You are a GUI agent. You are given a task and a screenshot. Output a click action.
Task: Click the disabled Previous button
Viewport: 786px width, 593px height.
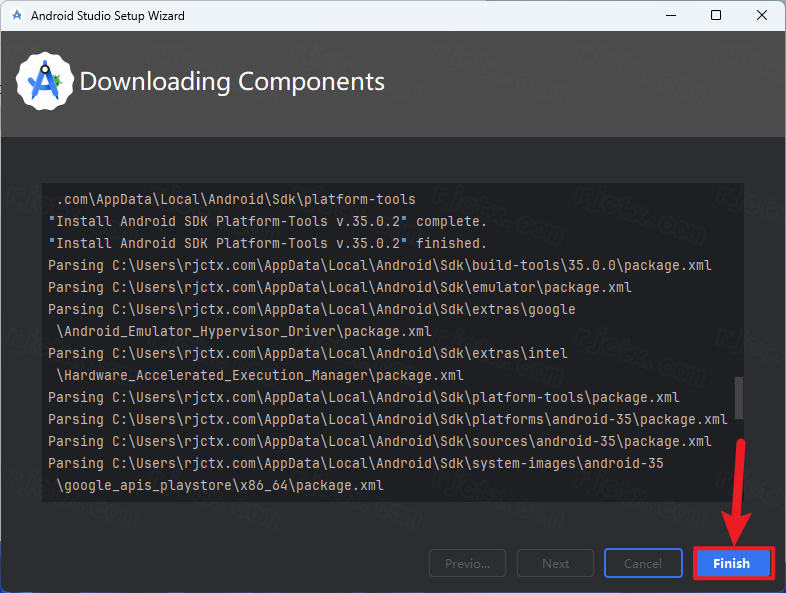(467, 563)
